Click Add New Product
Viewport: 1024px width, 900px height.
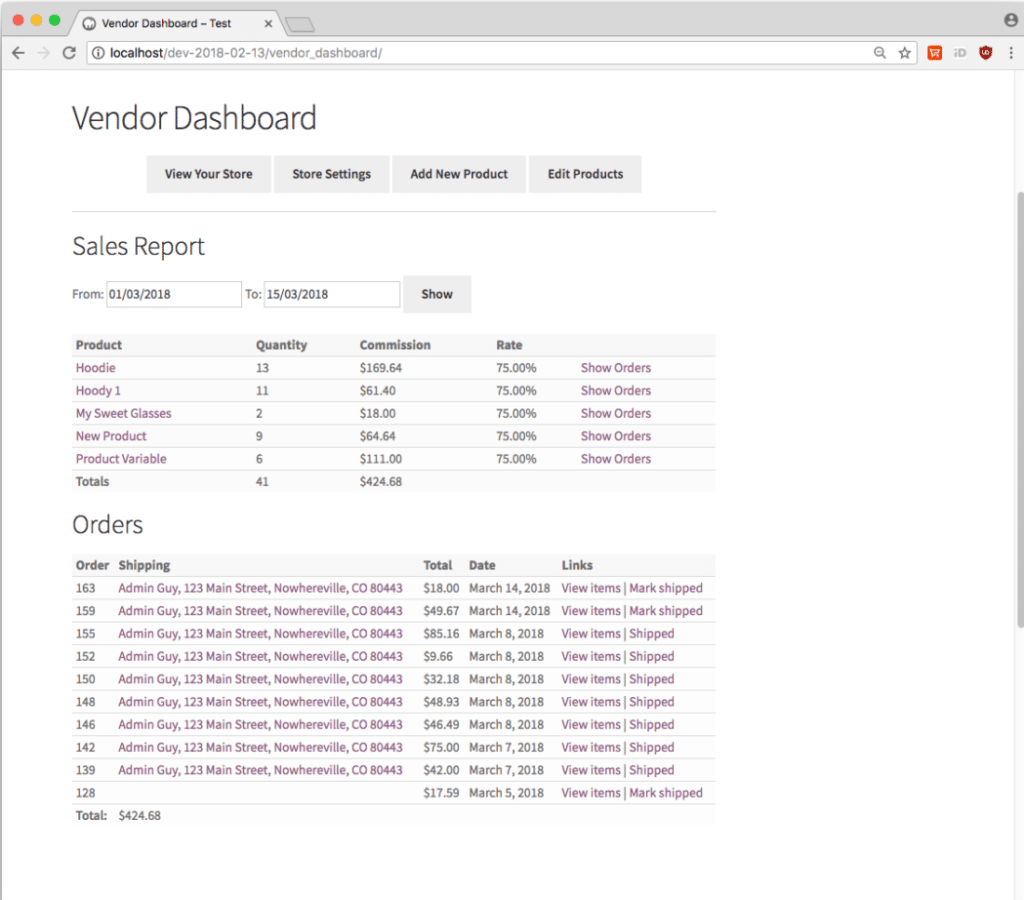(459, 173)
